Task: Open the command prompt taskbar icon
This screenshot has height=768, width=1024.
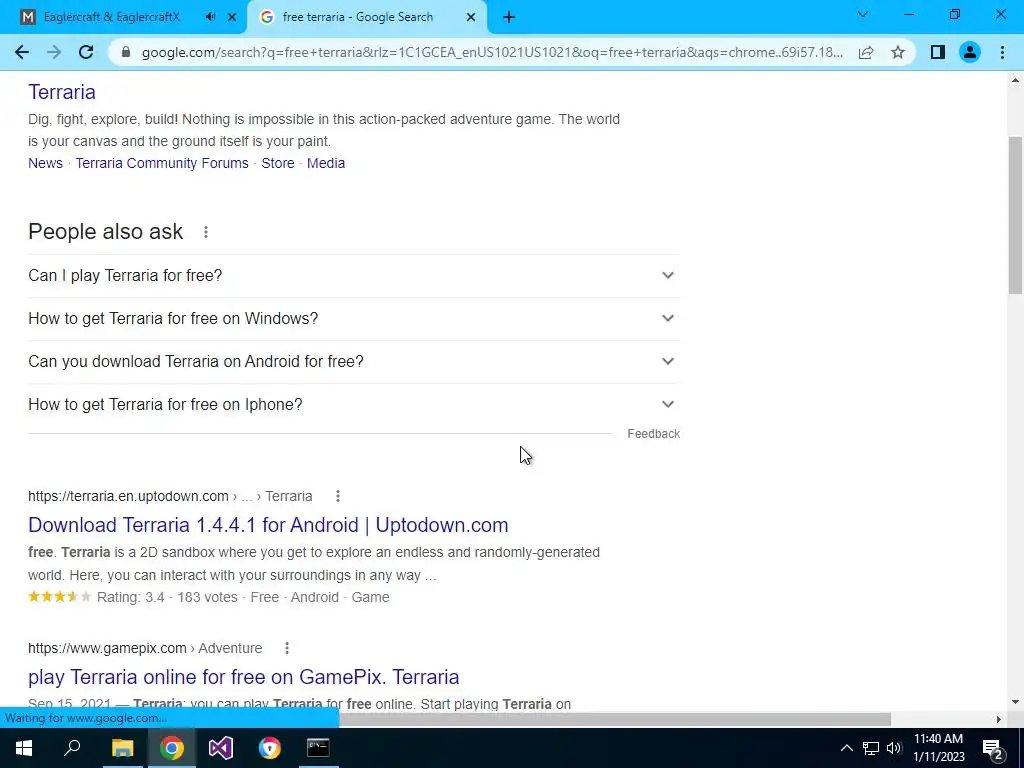Action: point(318,748)
